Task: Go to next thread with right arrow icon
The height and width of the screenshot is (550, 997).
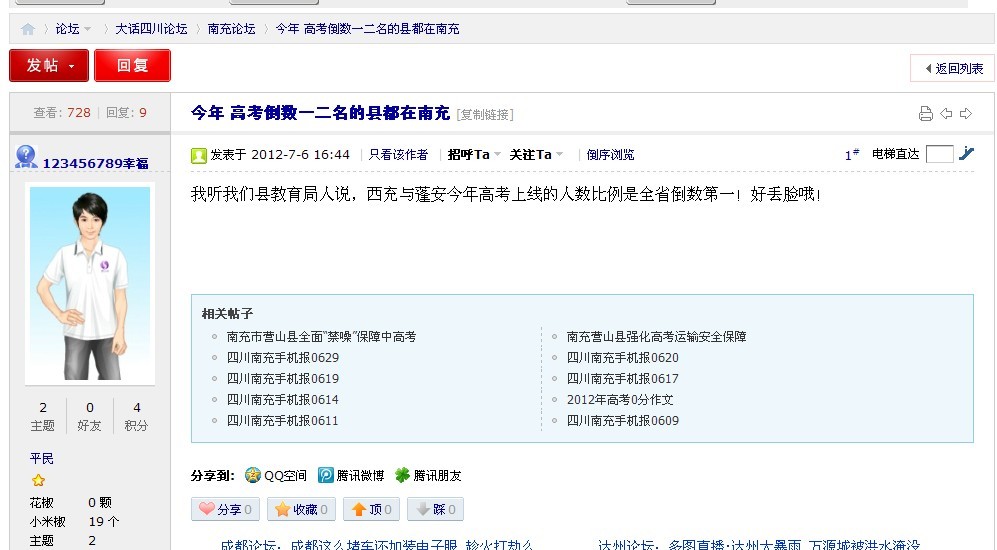Action: 966,114
